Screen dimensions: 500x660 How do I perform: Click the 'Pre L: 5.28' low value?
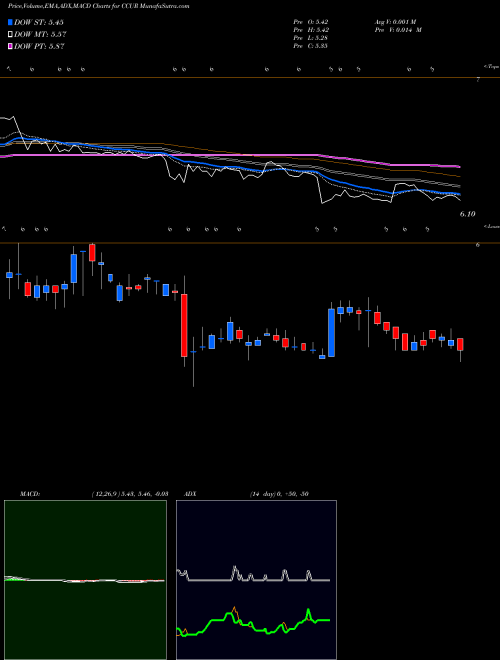(x=311, y=38)
